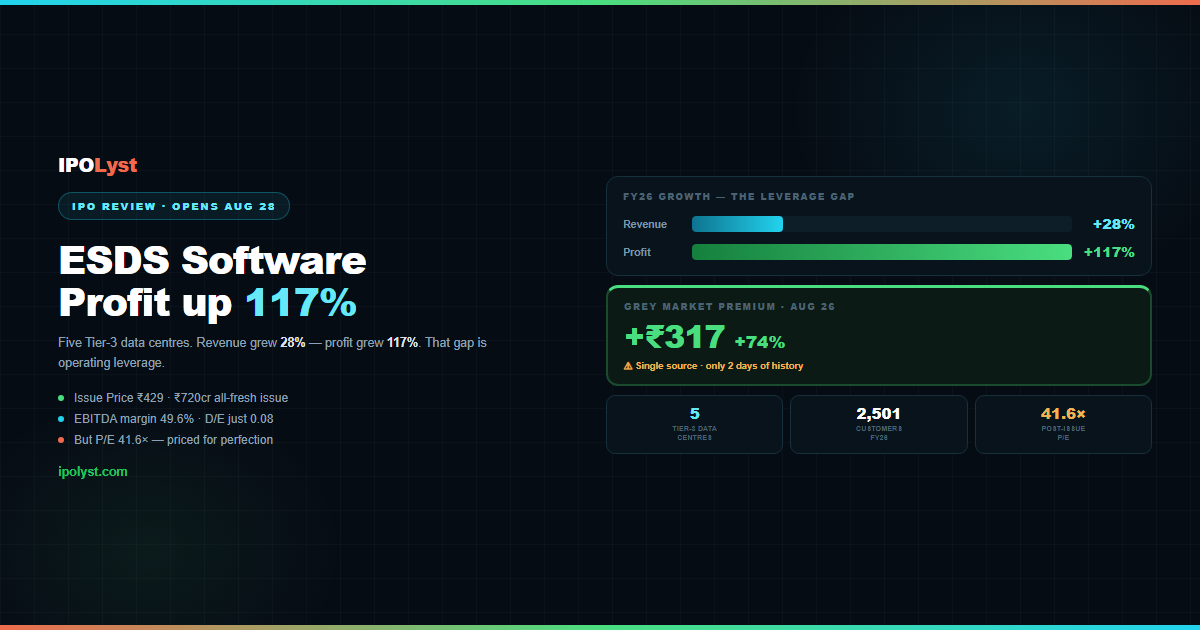
Task: Click the warning triangle icon
Action: coord(628,366)
